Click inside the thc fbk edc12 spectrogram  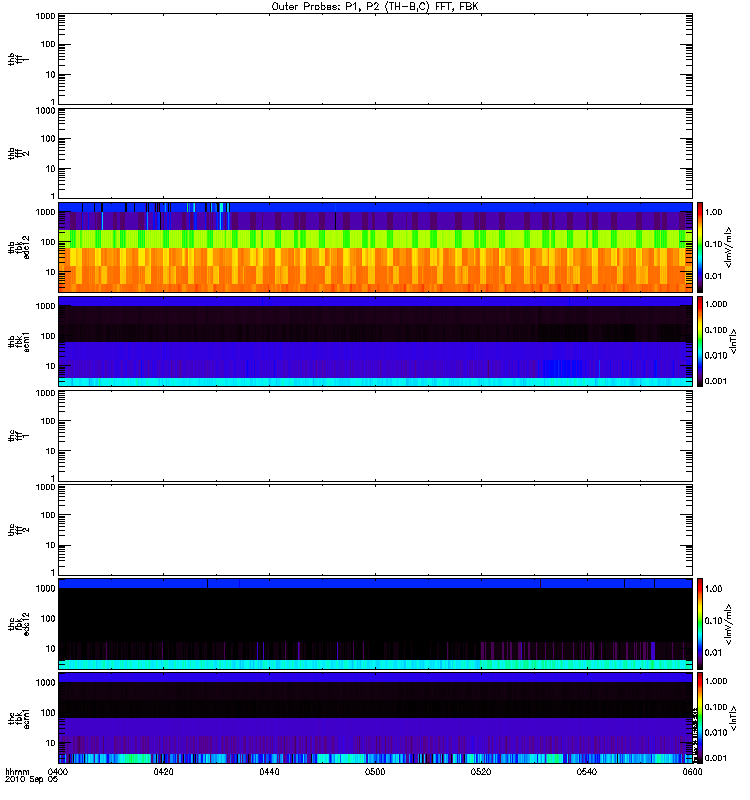tap(375, 624)
